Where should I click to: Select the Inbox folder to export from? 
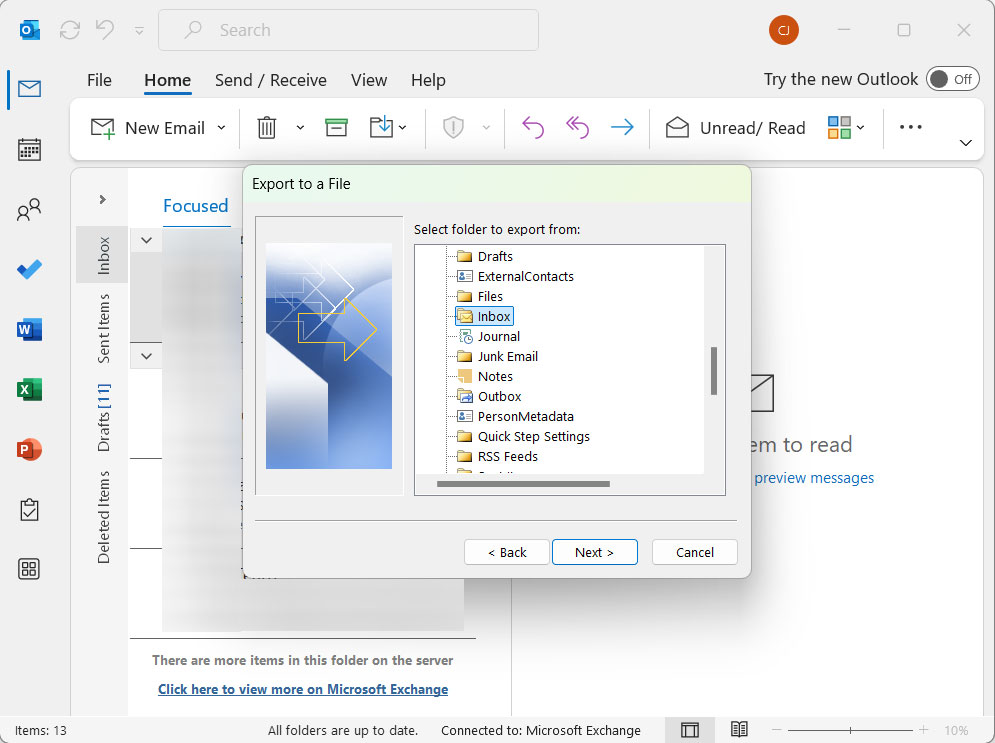491,315
